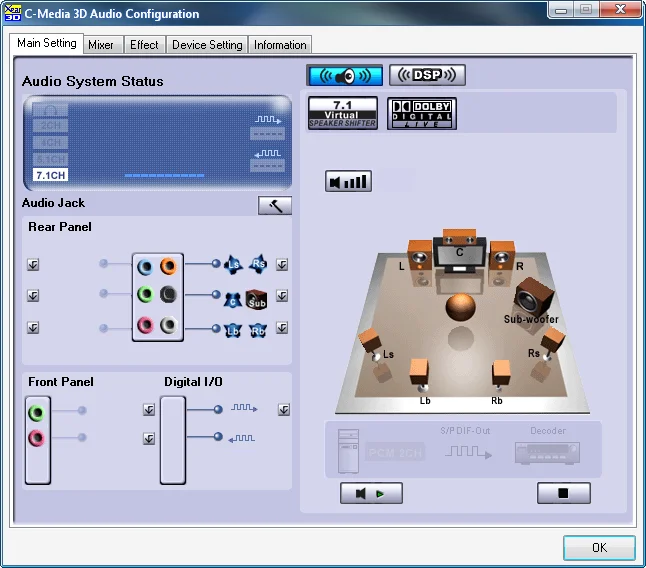The image size is (646, 568).
Task: Click the Lb back speaker in room
Action: click(420, 374)
